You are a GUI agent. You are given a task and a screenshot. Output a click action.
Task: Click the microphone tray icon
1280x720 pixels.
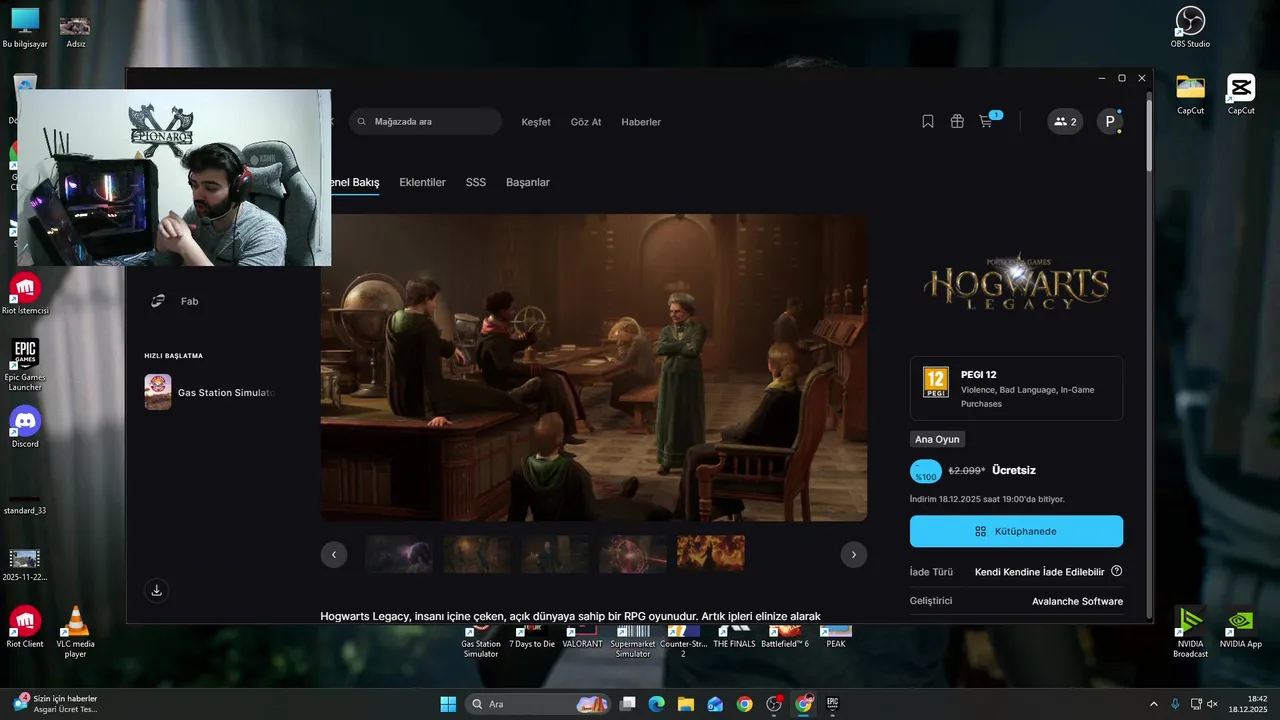pyautogui.click(x=1175, y=704)
